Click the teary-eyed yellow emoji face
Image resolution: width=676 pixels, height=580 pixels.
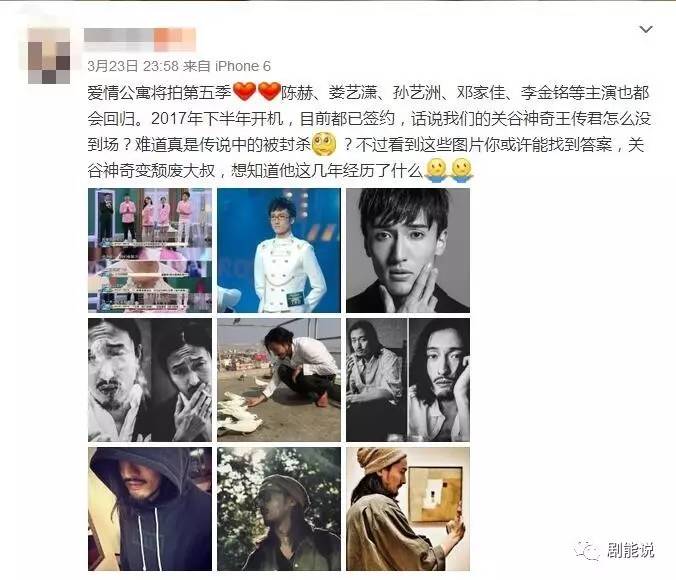point(324,144)
